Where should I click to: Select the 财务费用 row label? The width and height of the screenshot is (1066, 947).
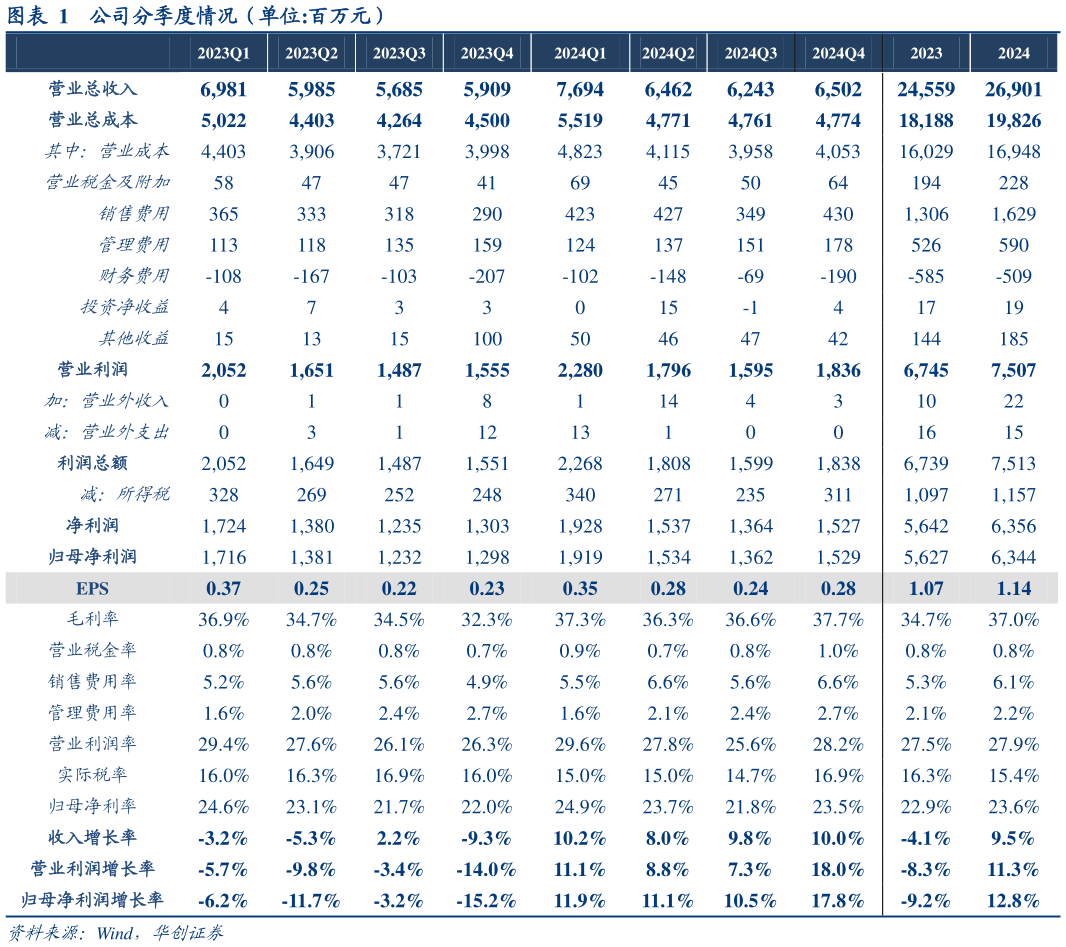coord(133,276)
